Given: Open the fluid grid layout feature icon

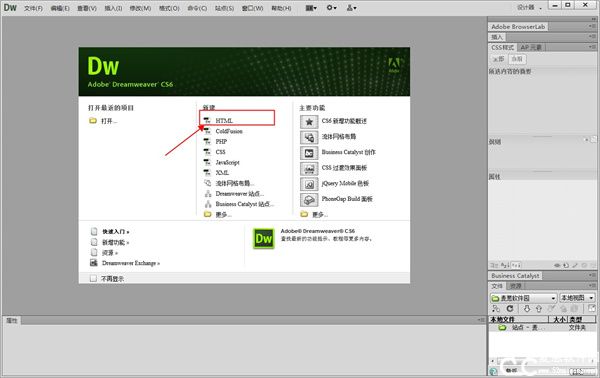Looking at the screenshot, I should [x=309, y=137].
